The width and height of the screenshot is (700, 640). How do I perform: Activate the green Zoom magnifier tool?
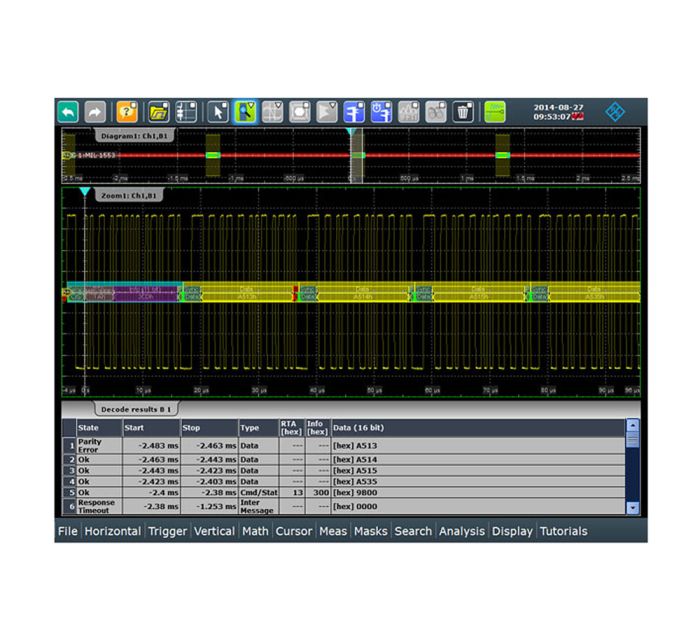(245, 112)
